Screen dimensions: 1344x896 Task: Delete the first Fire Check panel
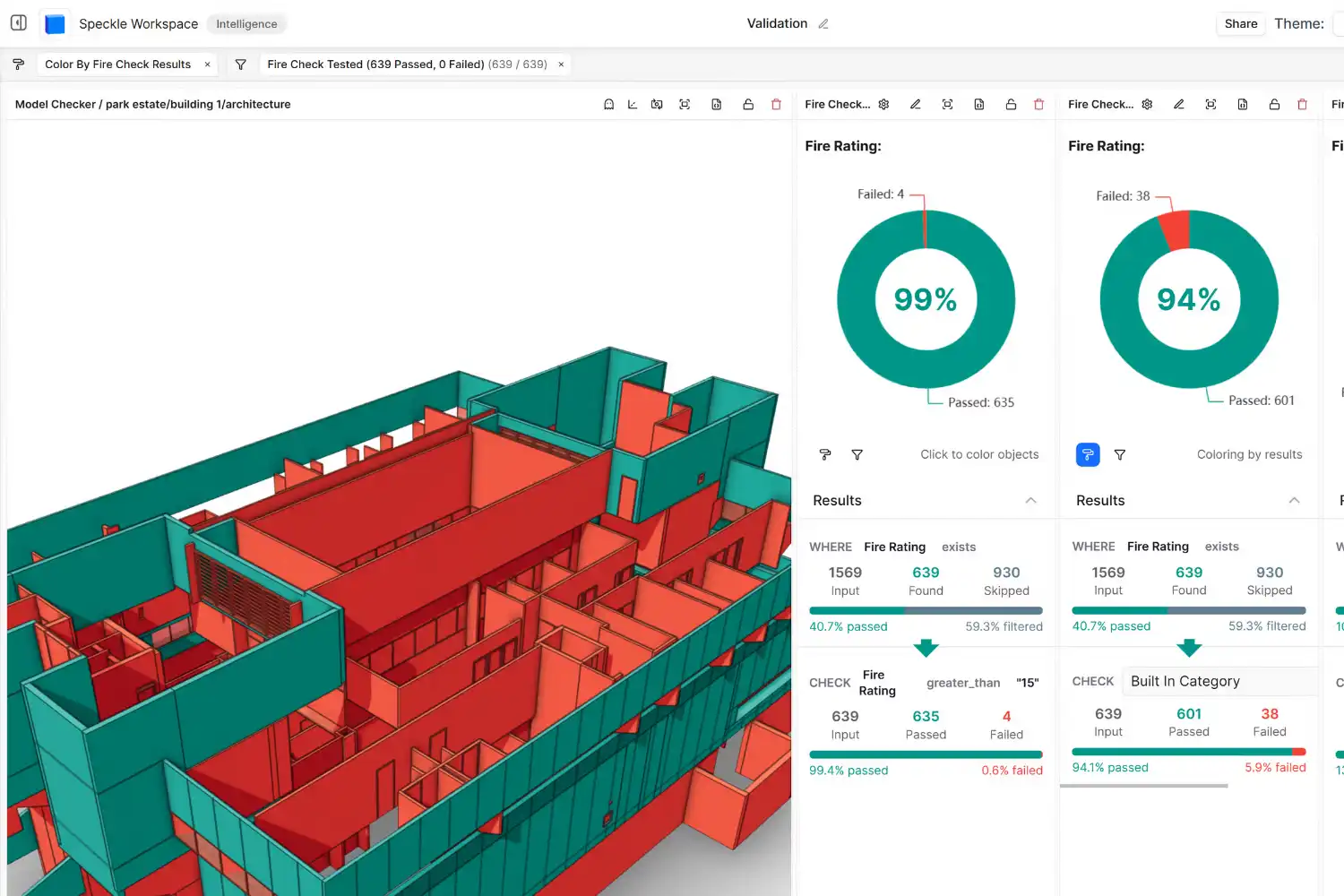coord(1038,105)
